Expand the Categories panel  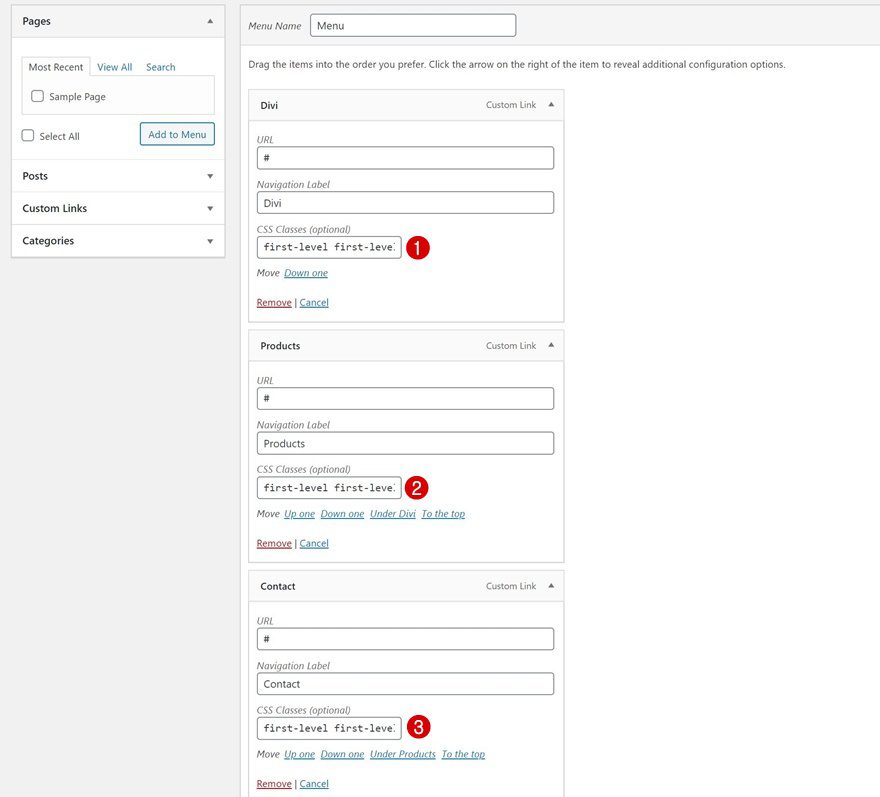coord(209,240)
